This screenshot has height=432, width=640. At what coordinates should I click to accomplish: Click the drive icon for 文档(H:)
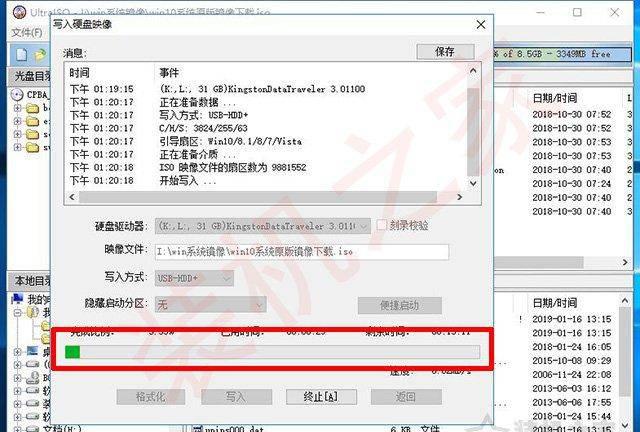32,429
